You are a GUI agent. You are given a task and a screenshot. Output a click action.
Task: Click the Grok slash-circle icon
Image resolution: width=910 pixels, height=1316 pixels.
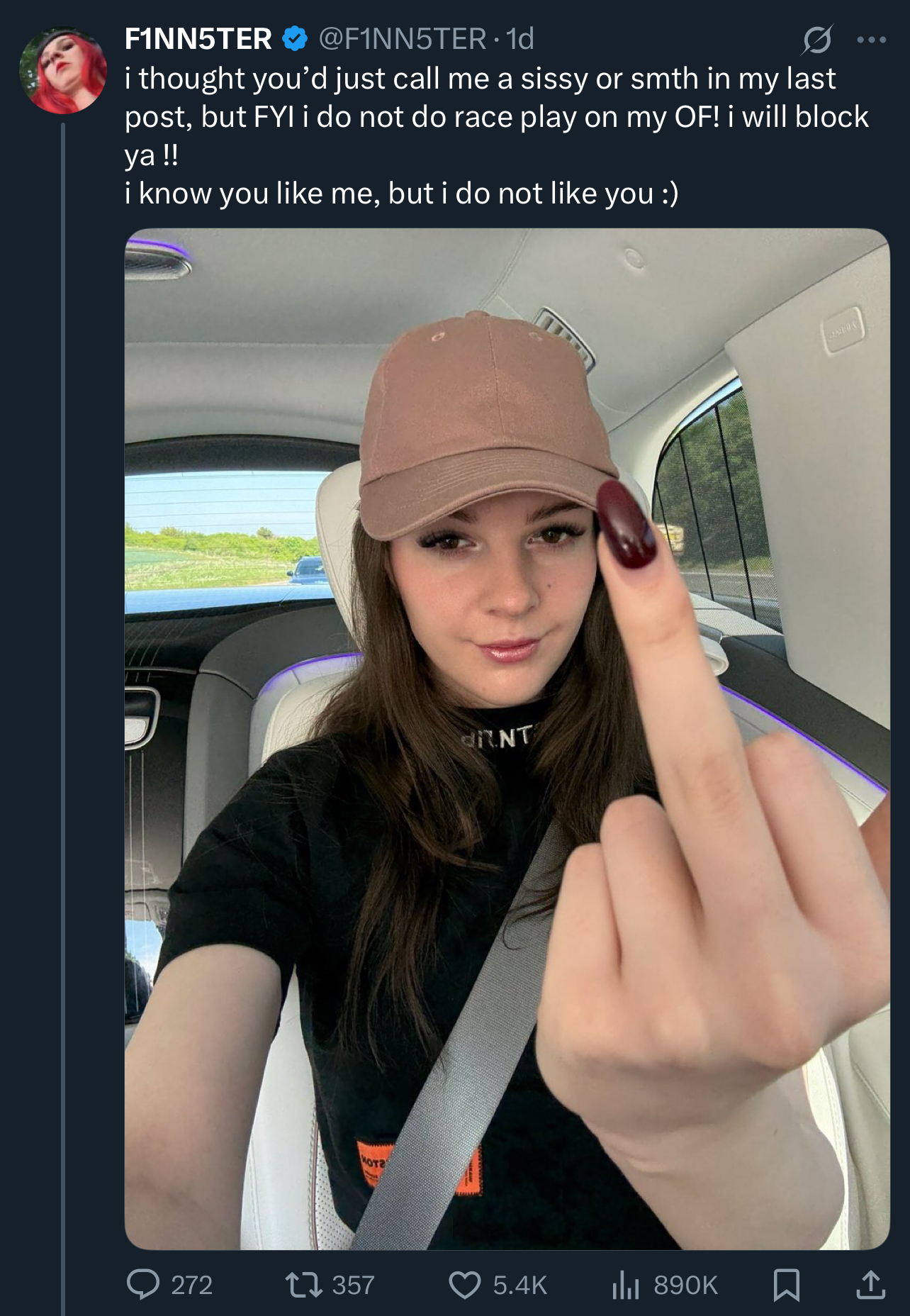click(x=816, y=40)
